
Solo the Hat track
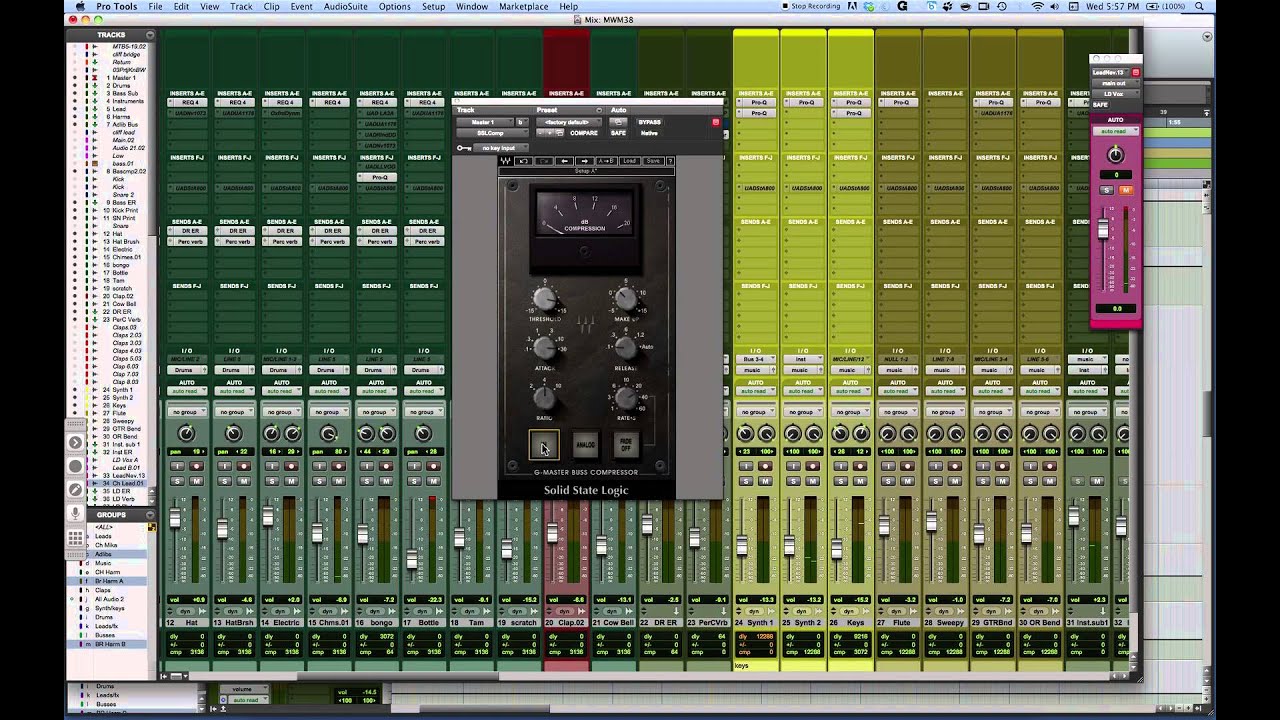[x=177, y=481]
